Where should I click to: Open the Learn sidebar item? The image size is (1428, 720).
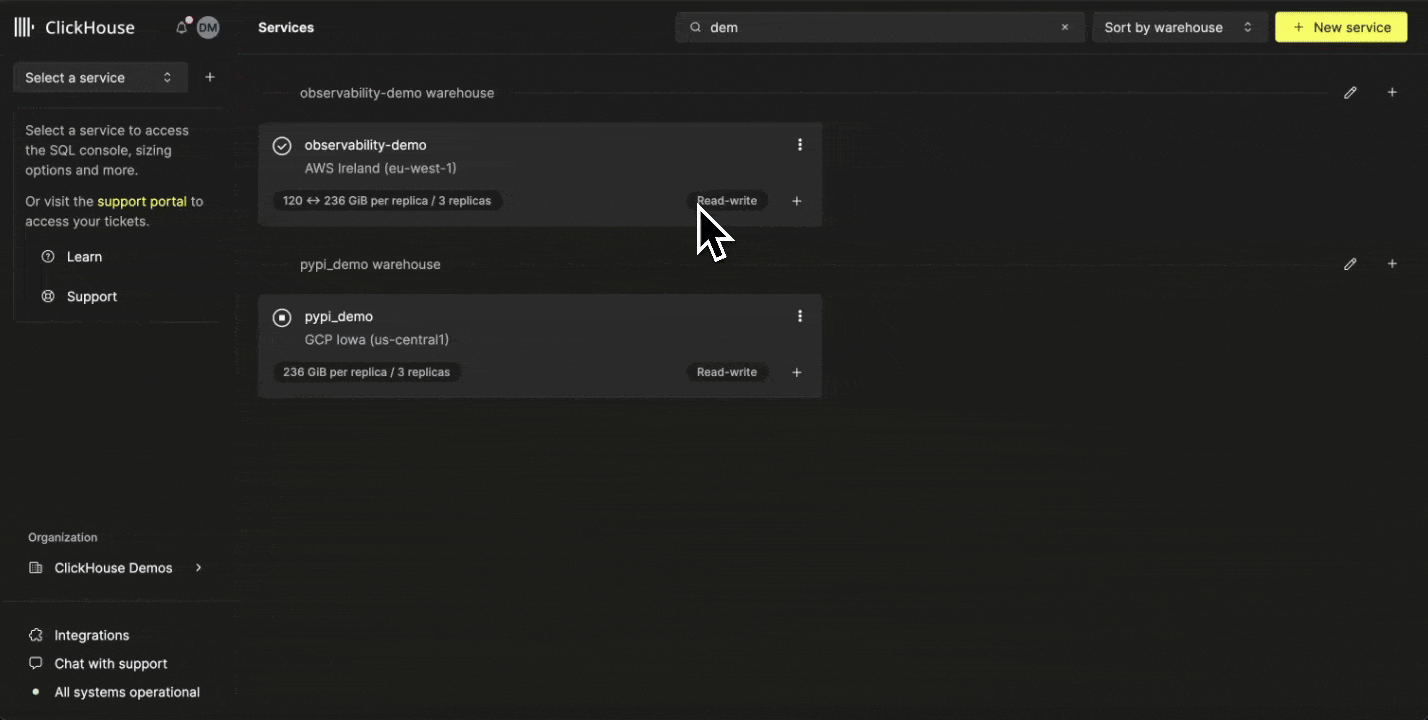pos(84,257)
